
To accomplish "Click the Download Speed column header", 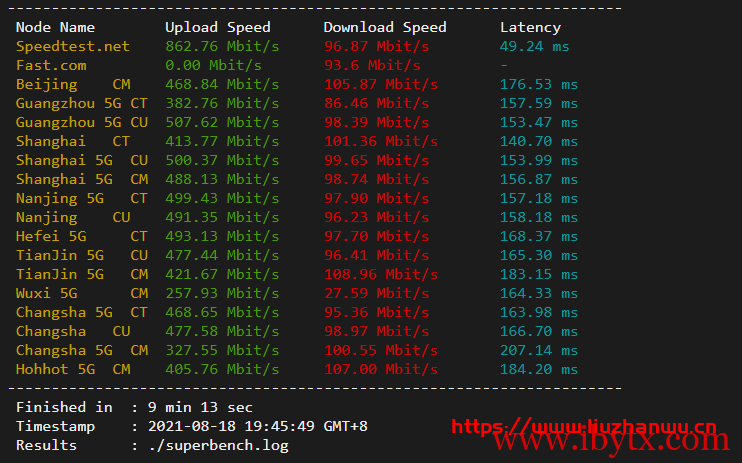I will coord(385,27).
